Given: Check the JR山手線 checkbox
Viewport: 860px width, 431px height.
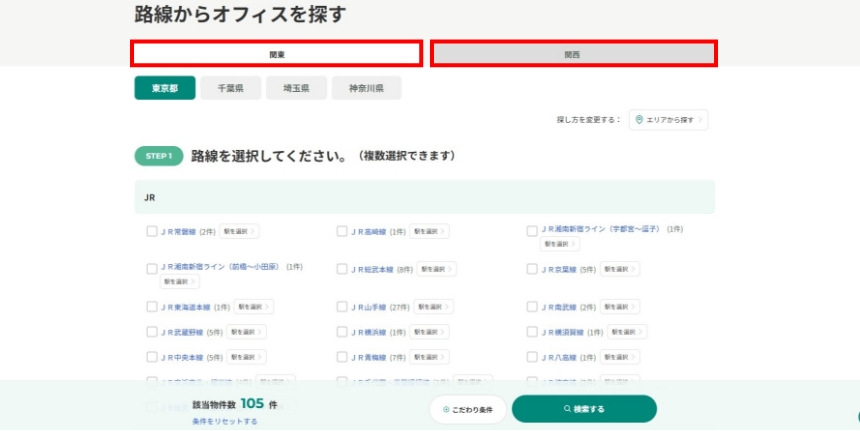Looking at the screenshot, I should pos(342,307).
